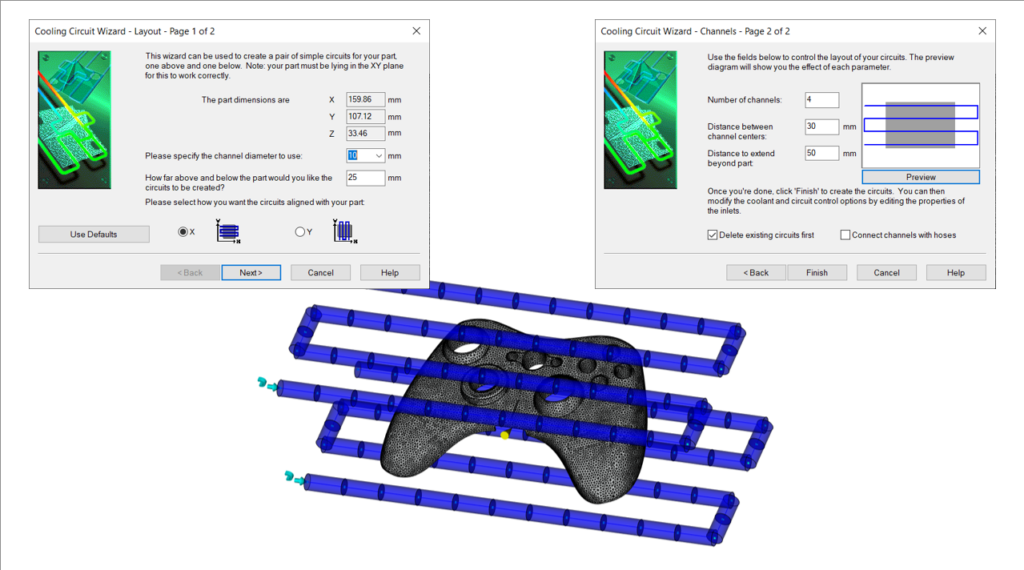Image resolution: width=1024 pixels, height=570 pixels.
Task: Click the wizard illustration image on page 2
Action: point(640,120)
